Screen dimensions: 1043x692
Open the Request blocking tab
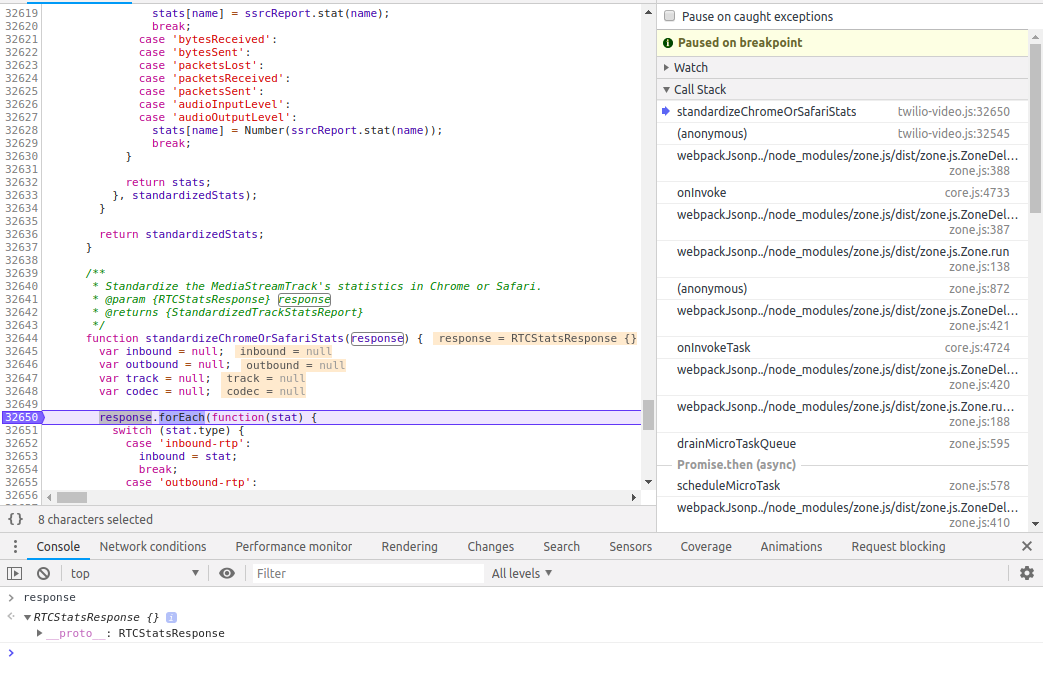coord(898,546)
